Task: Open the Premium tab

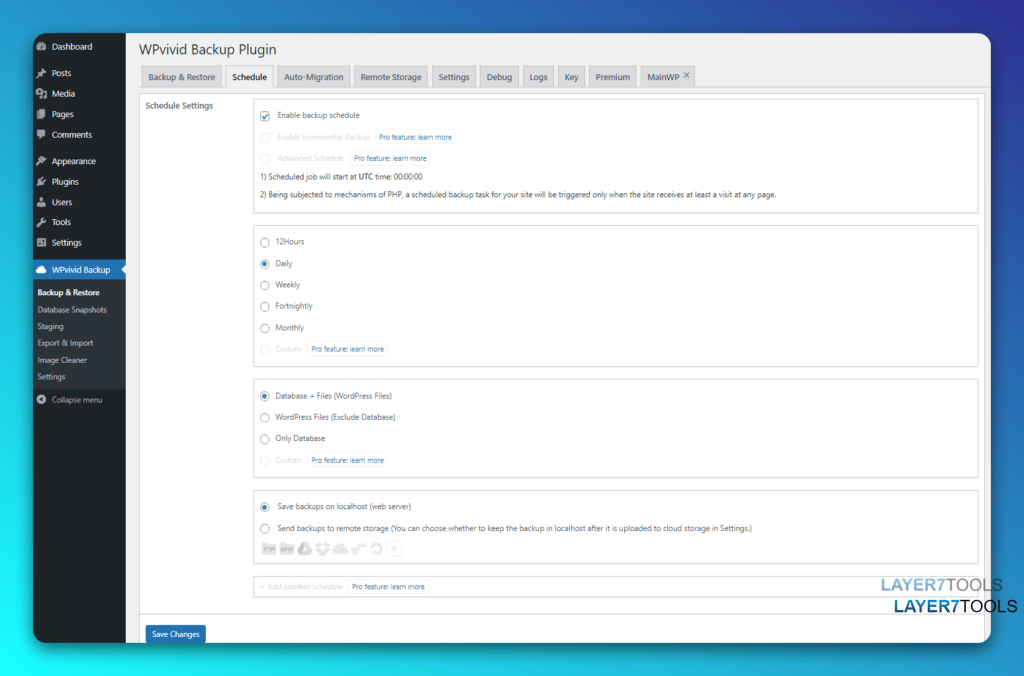Action: (613, 76)
